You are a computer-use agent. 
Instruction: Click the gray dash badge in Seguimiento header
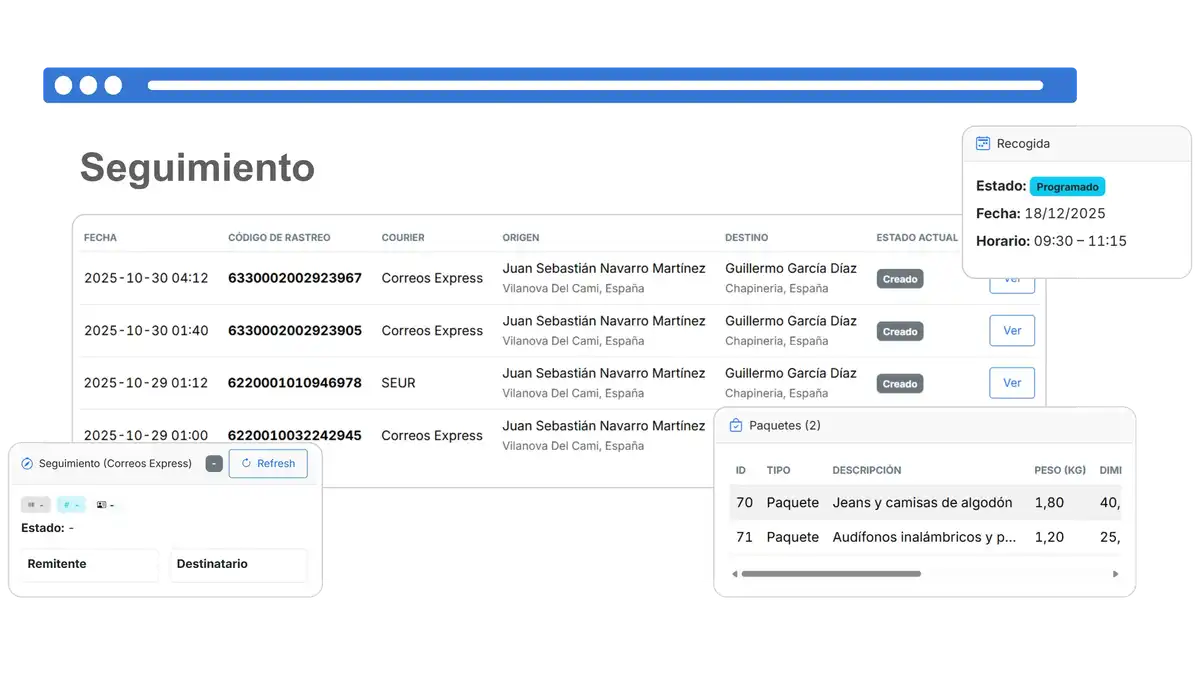pos(213,463)
